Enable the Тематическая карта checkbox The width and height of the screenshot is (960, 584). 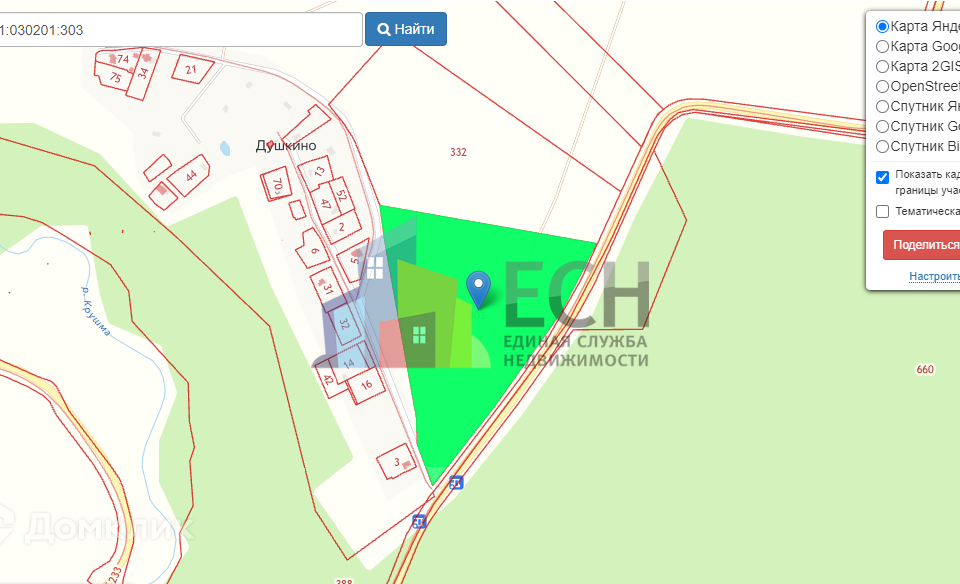(x=882, y=211)
